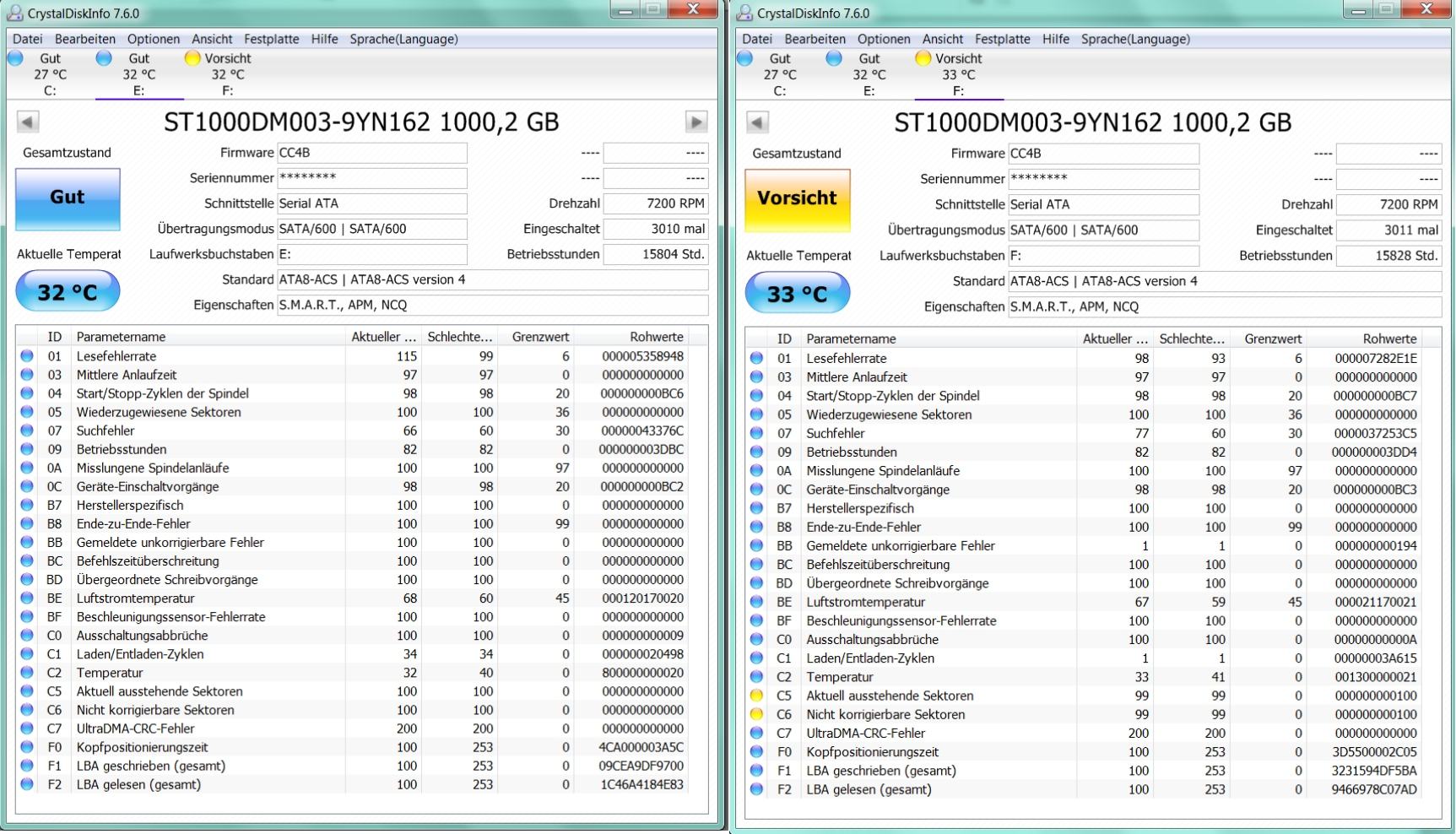
Task: Click Seriennummer field in right window
Action: click(x=1104, y=179)
